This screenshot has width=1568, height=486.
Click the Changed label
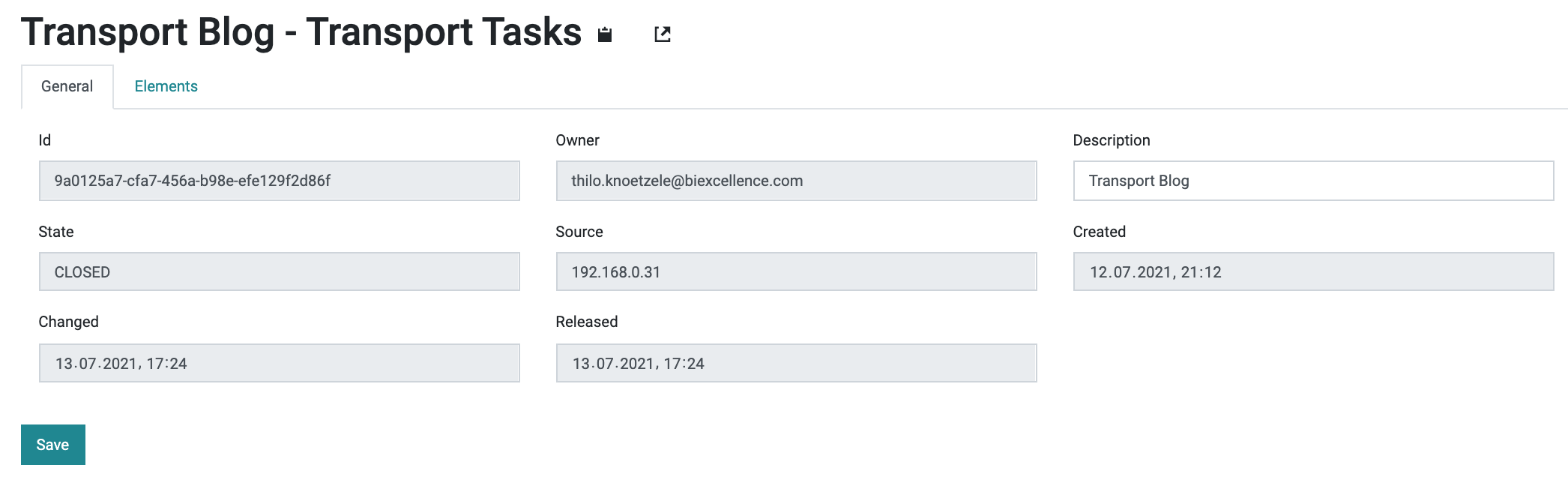tap(69, 322)
